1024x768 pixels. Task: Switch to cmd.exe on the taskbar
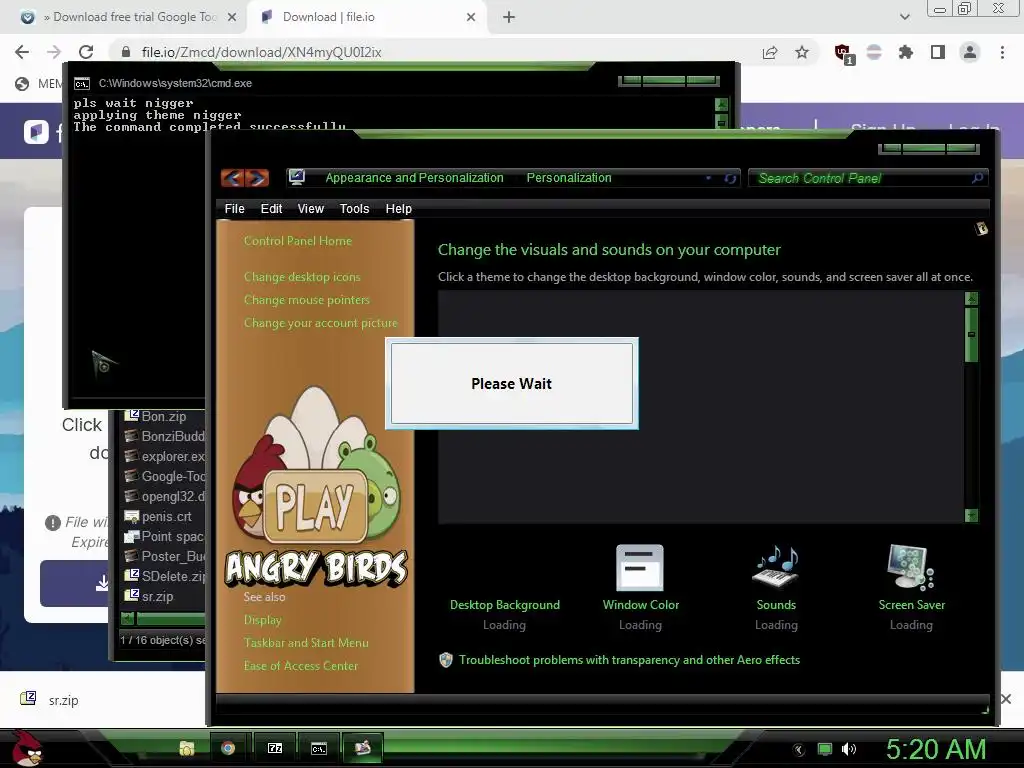[x=319, y=748]
